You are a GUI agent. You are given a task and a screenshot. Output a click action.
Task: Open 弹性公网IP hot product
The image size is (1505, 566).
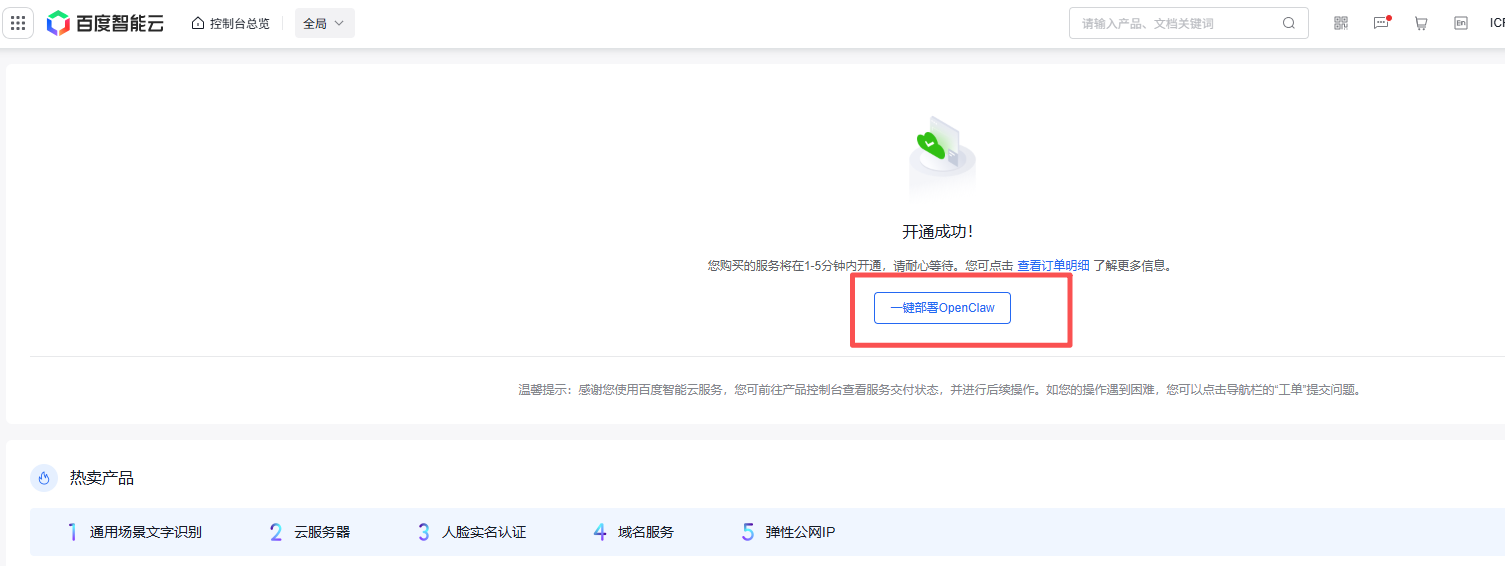click(800, 532)
